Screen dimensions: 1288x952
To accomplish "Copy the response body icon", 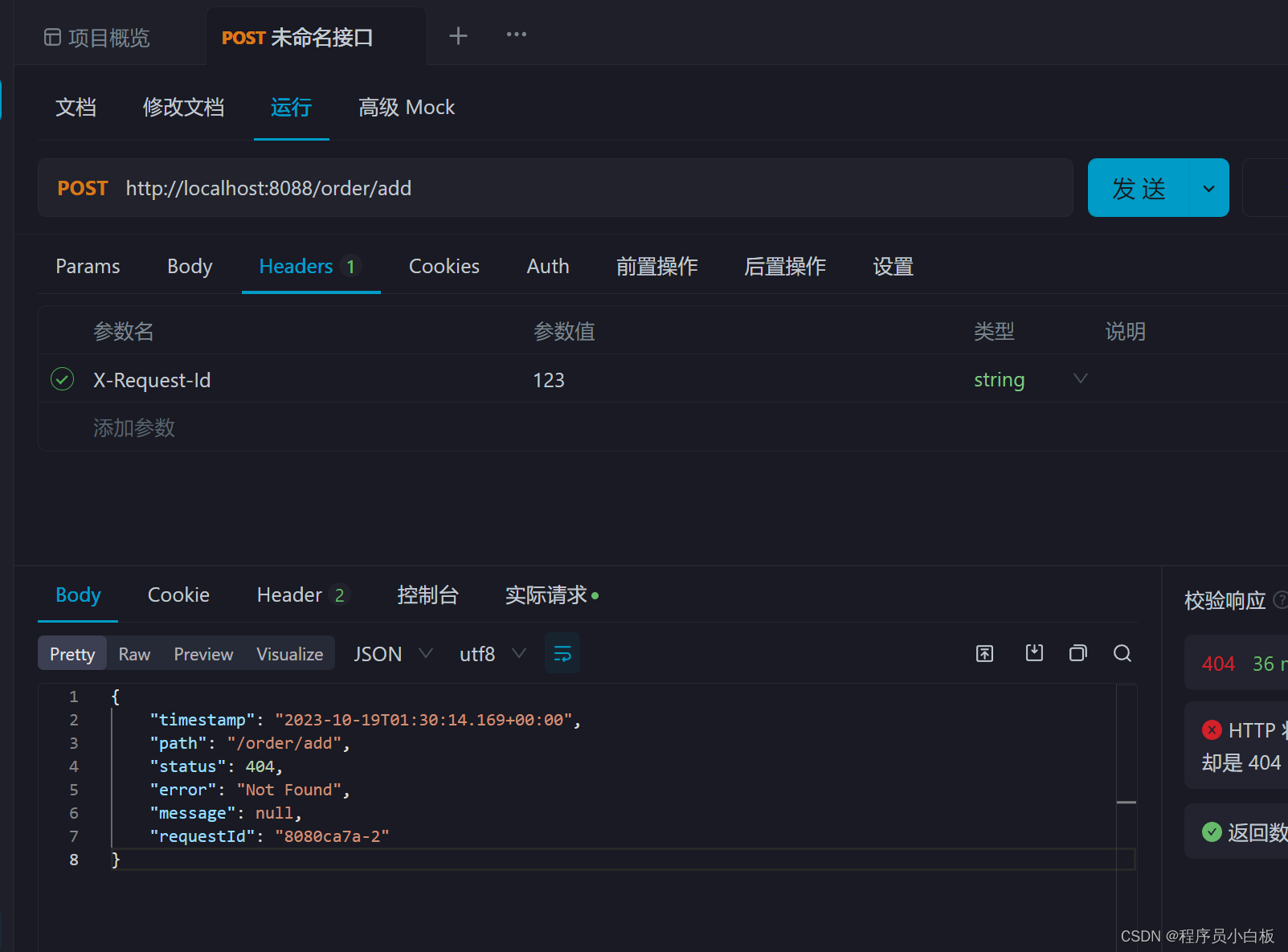I will point(1078,653).
